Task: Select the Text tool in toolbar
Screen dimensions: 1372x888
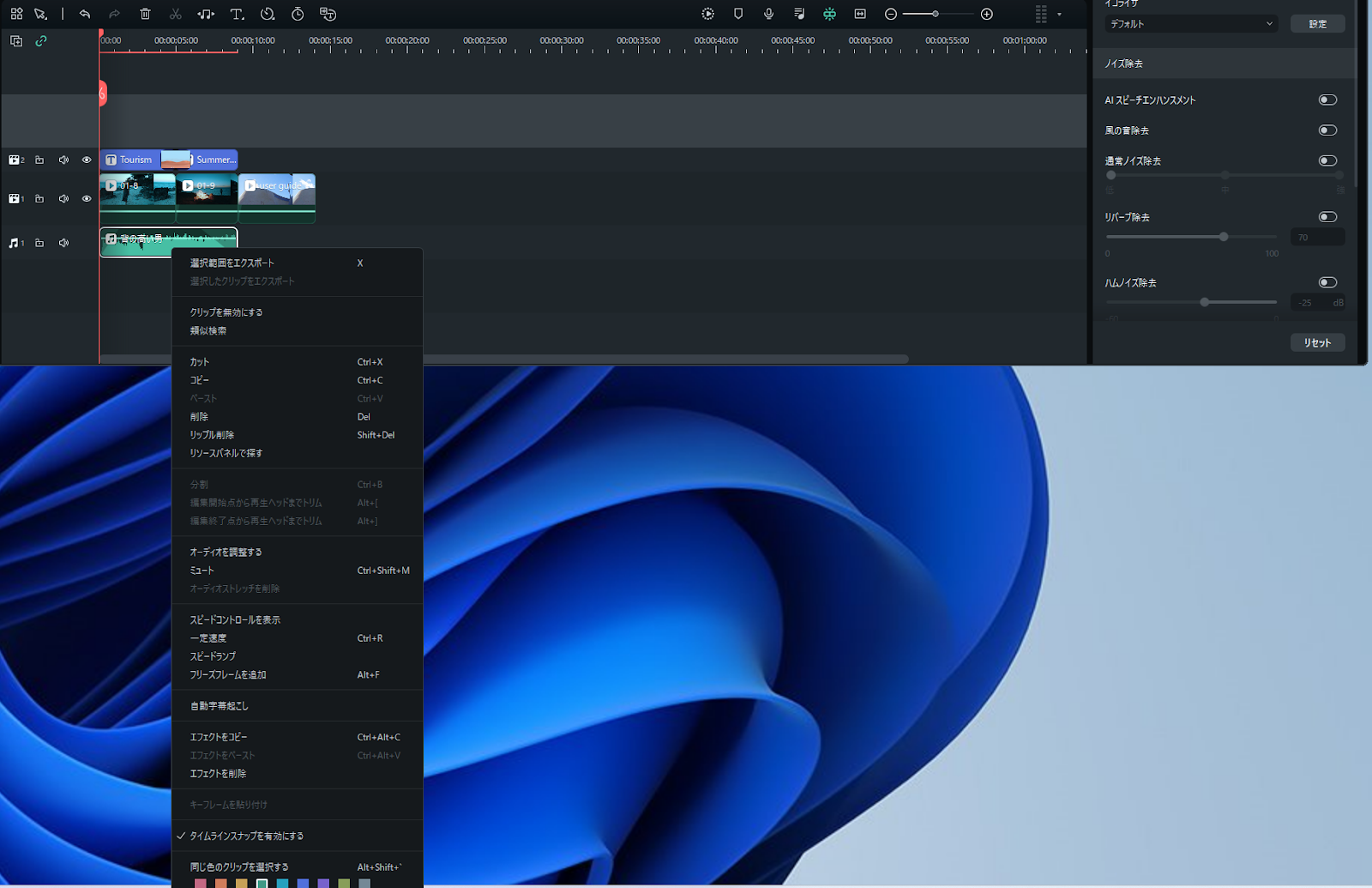Action: tap(238, 14)
